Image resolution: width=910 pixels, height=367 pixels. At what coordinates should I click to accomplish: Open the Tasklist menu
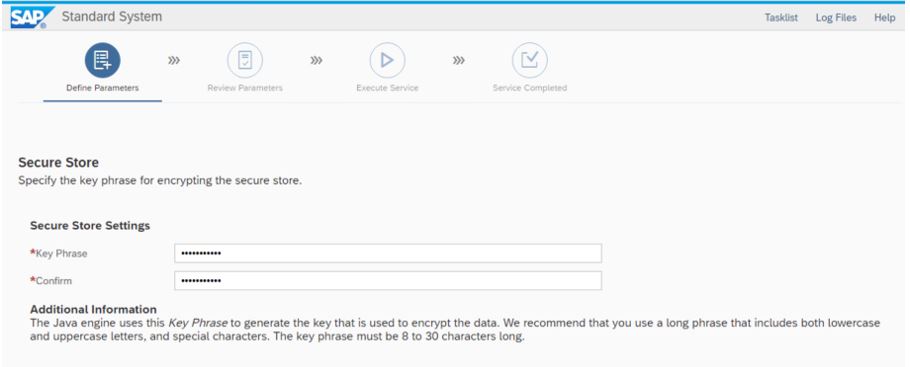[x=781, y=17]
